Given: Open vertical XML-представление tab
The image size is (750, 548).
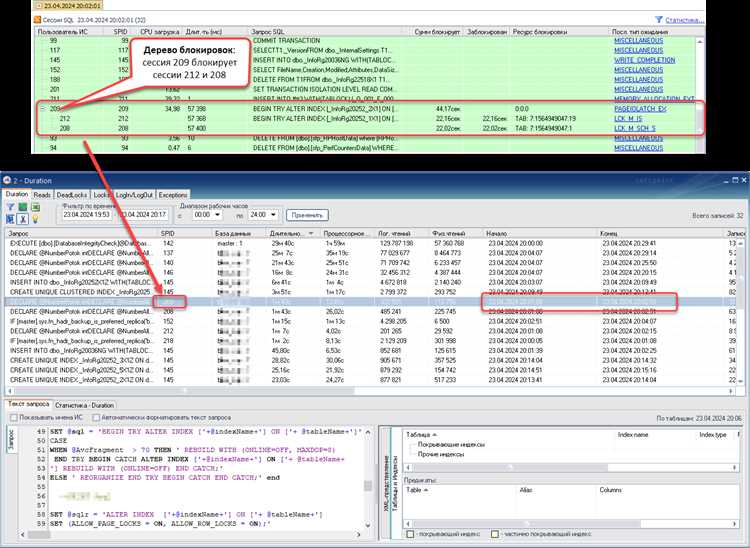Looking at the screenshot, I should pos(387,483).
